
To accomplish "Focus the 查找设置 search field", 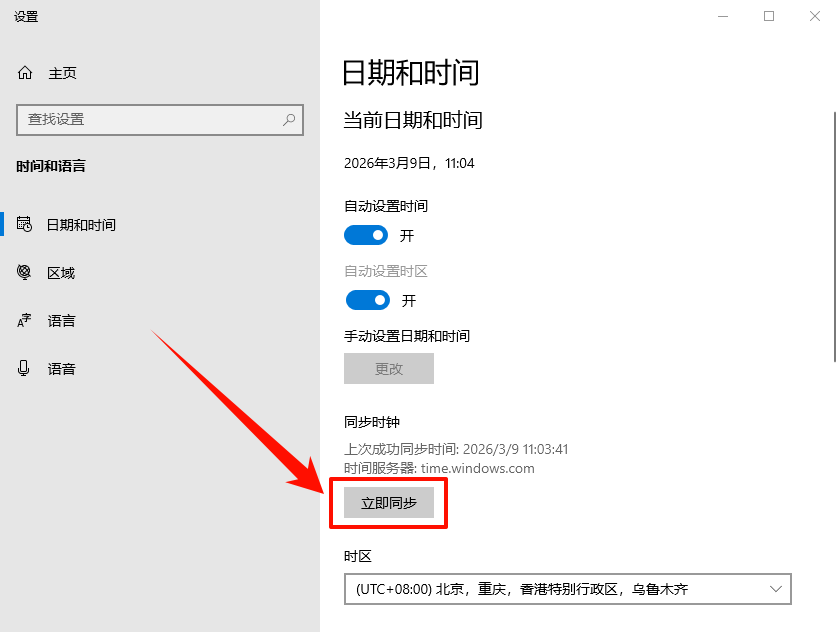I will pos(150,119).
